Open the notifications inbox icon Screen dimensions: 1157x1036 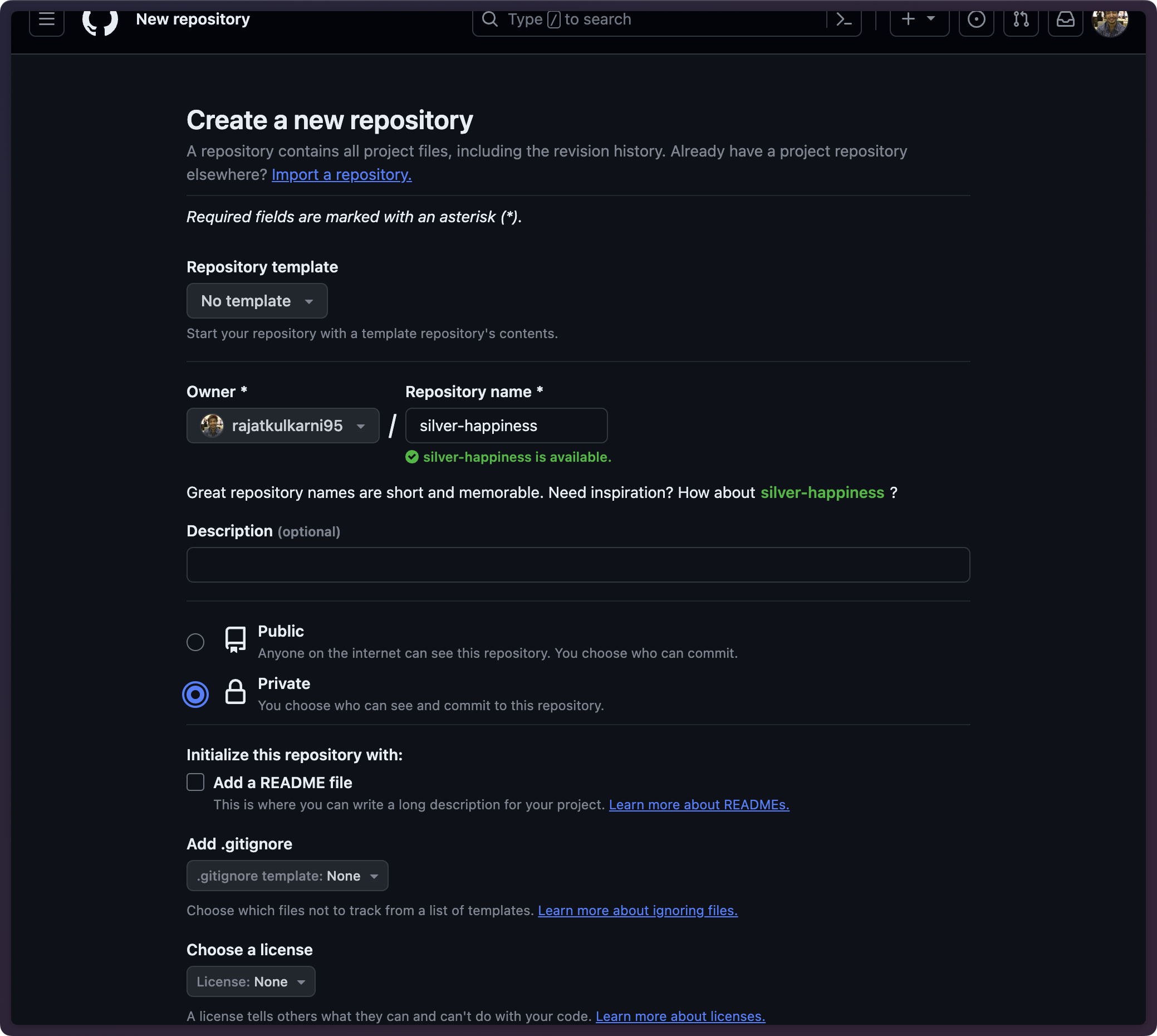point(1065,21)
